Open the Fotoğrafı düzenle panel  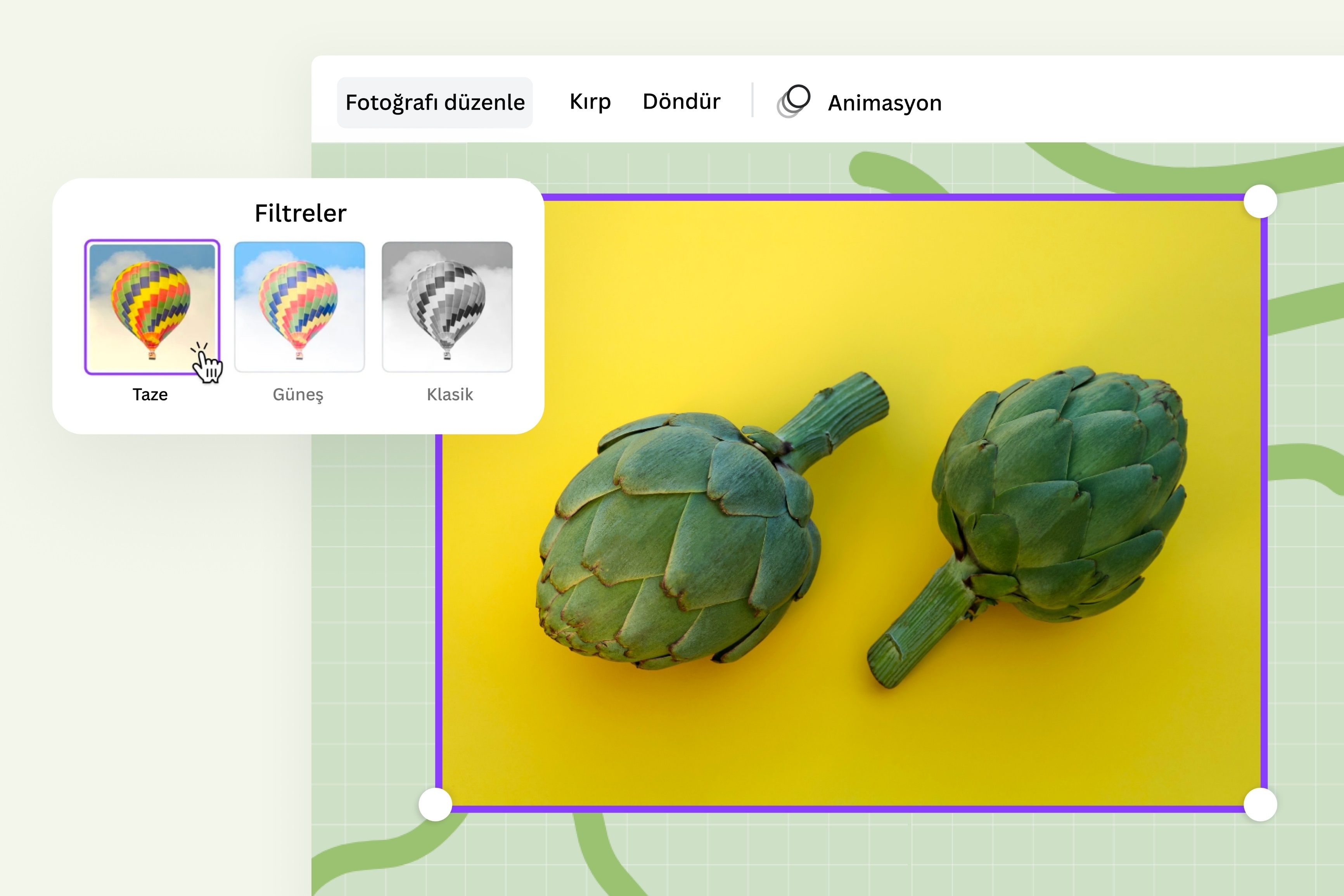pyautogui.click(x=435, y=102)
